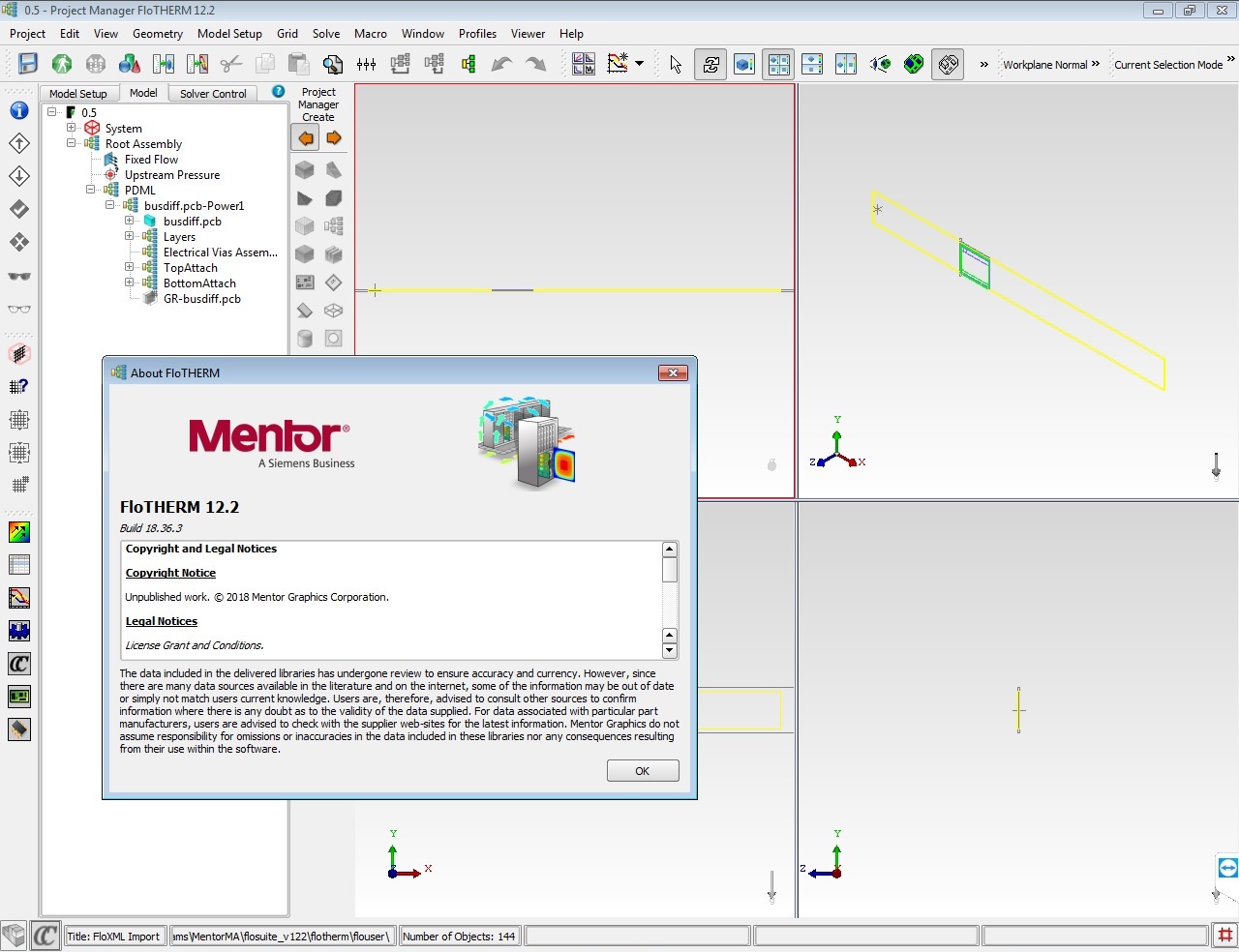
Task: Click the TeamViewer icon at right edge
Action: 1227,867
